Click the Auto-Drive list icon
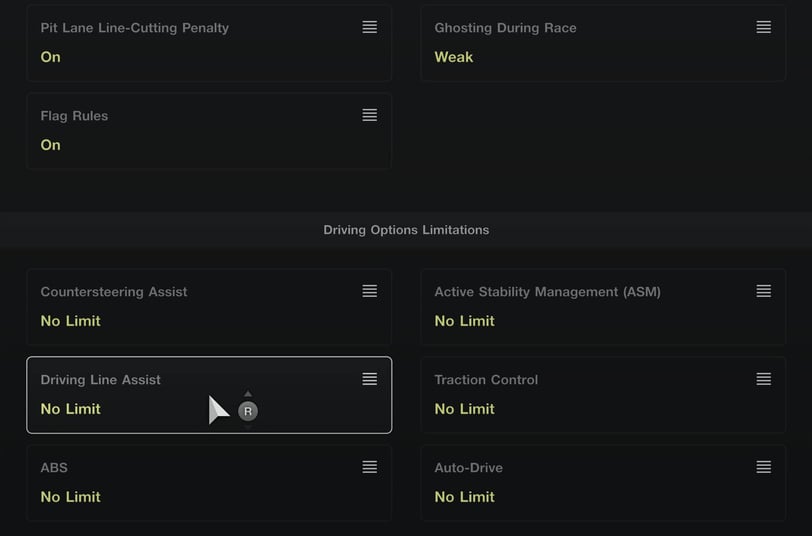This screenshot has height=536, width=812. pos(763,467)
